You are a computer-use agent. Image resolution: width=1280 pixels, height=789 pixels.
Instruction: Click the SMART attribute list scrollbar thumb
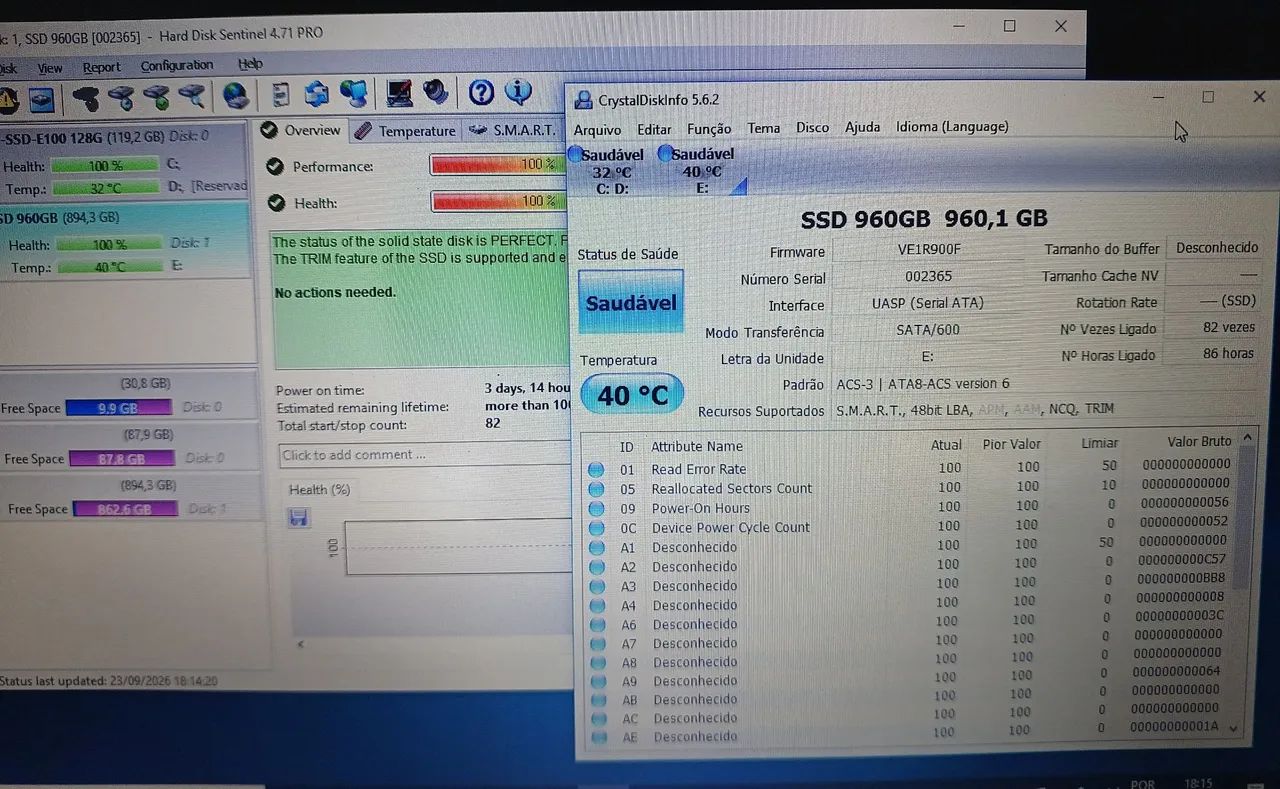click(1243, 518)
